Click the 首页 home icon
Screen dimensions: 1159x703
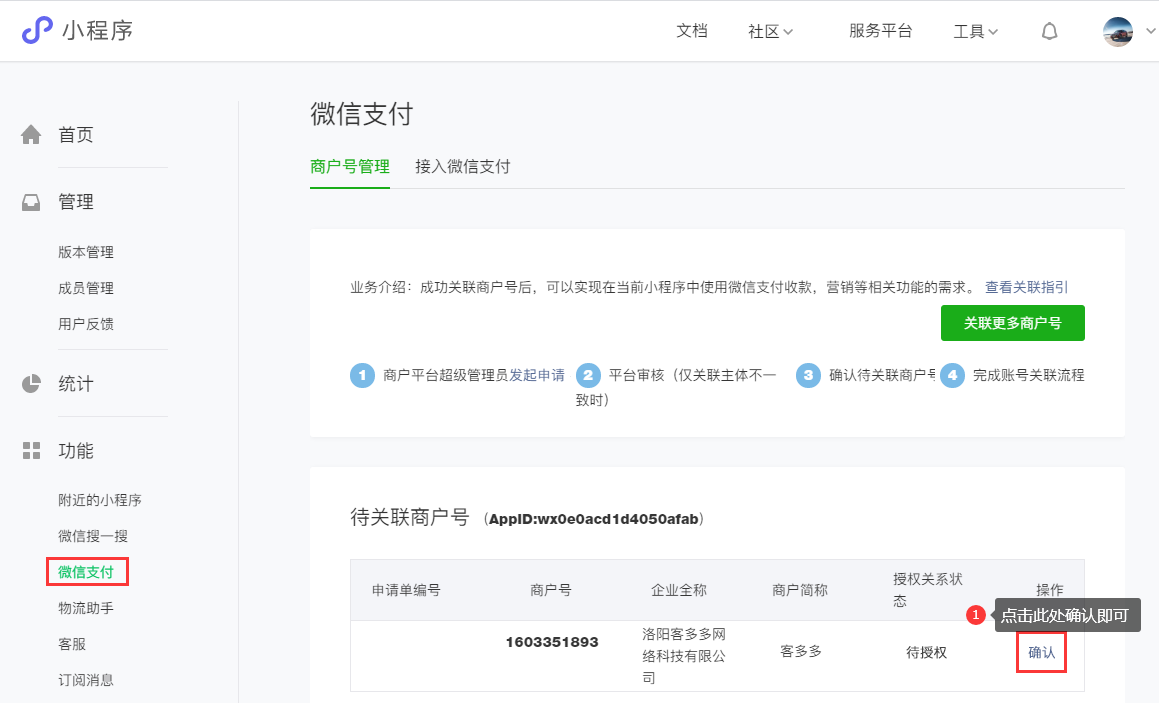click(x=31, y=135)
